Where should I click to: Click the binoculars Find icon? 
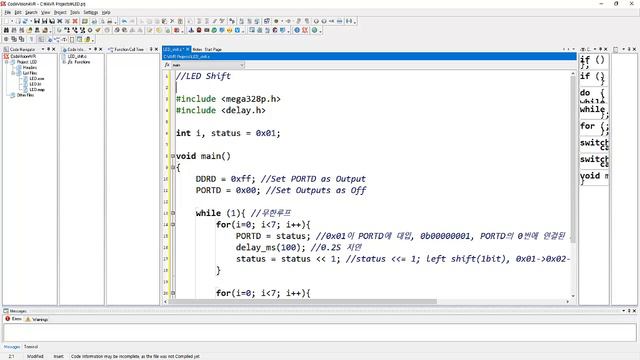click(7, 30)
